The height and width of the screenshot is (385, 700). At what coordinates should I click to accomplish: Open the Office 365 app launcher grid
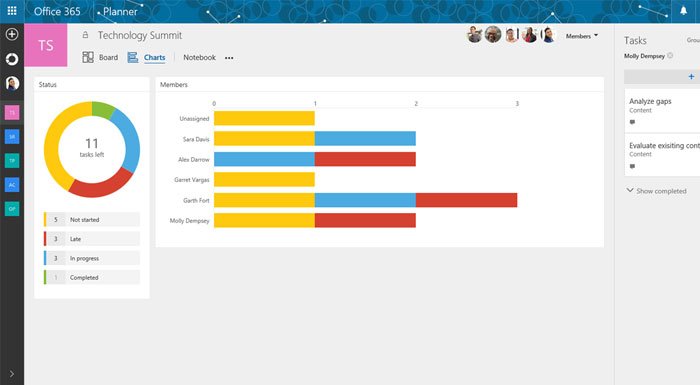12,11
